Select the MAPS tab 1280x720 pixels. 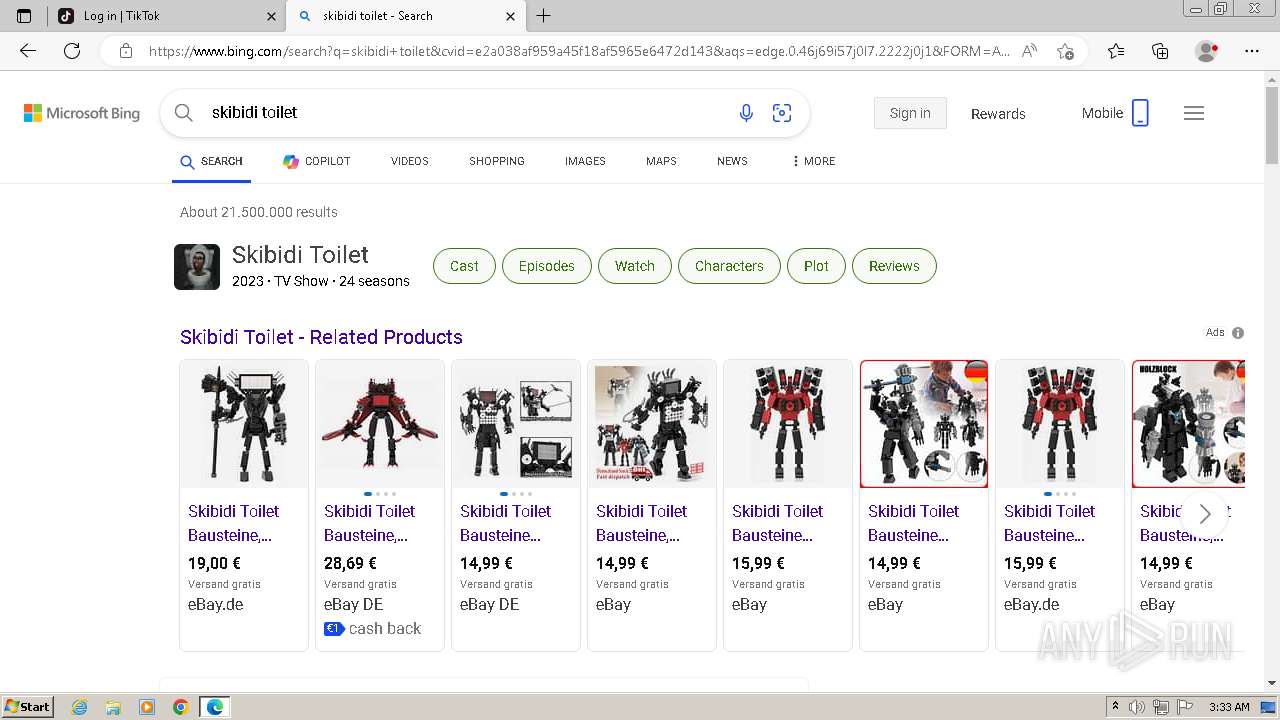[661, 161]
